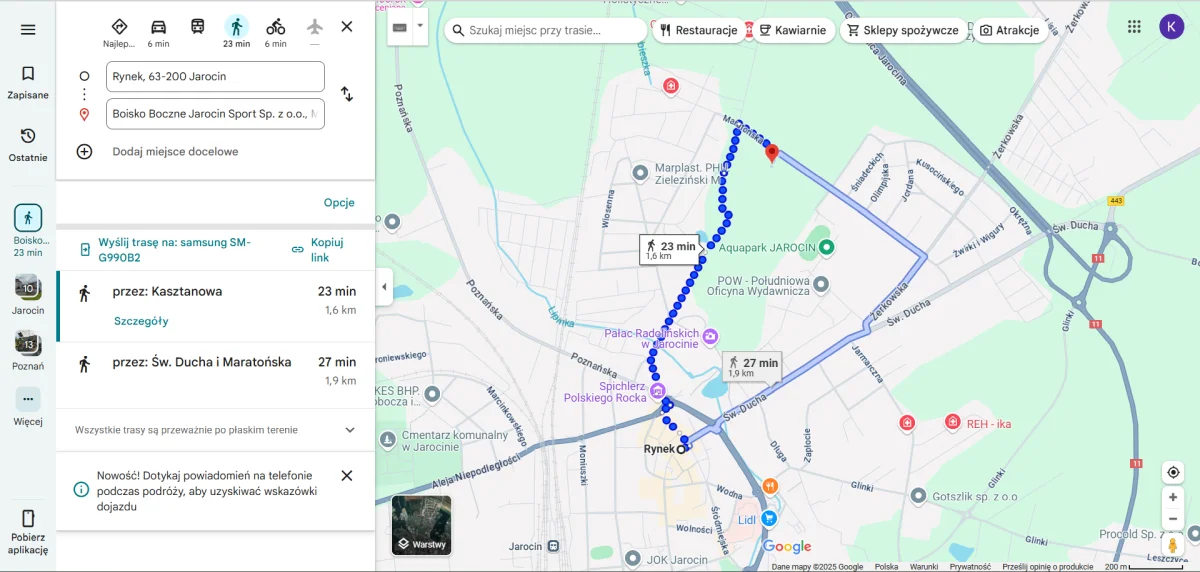Open Warunki terms link
The height and width of the screenshot is (572, 1200).
tap(923, 566)
